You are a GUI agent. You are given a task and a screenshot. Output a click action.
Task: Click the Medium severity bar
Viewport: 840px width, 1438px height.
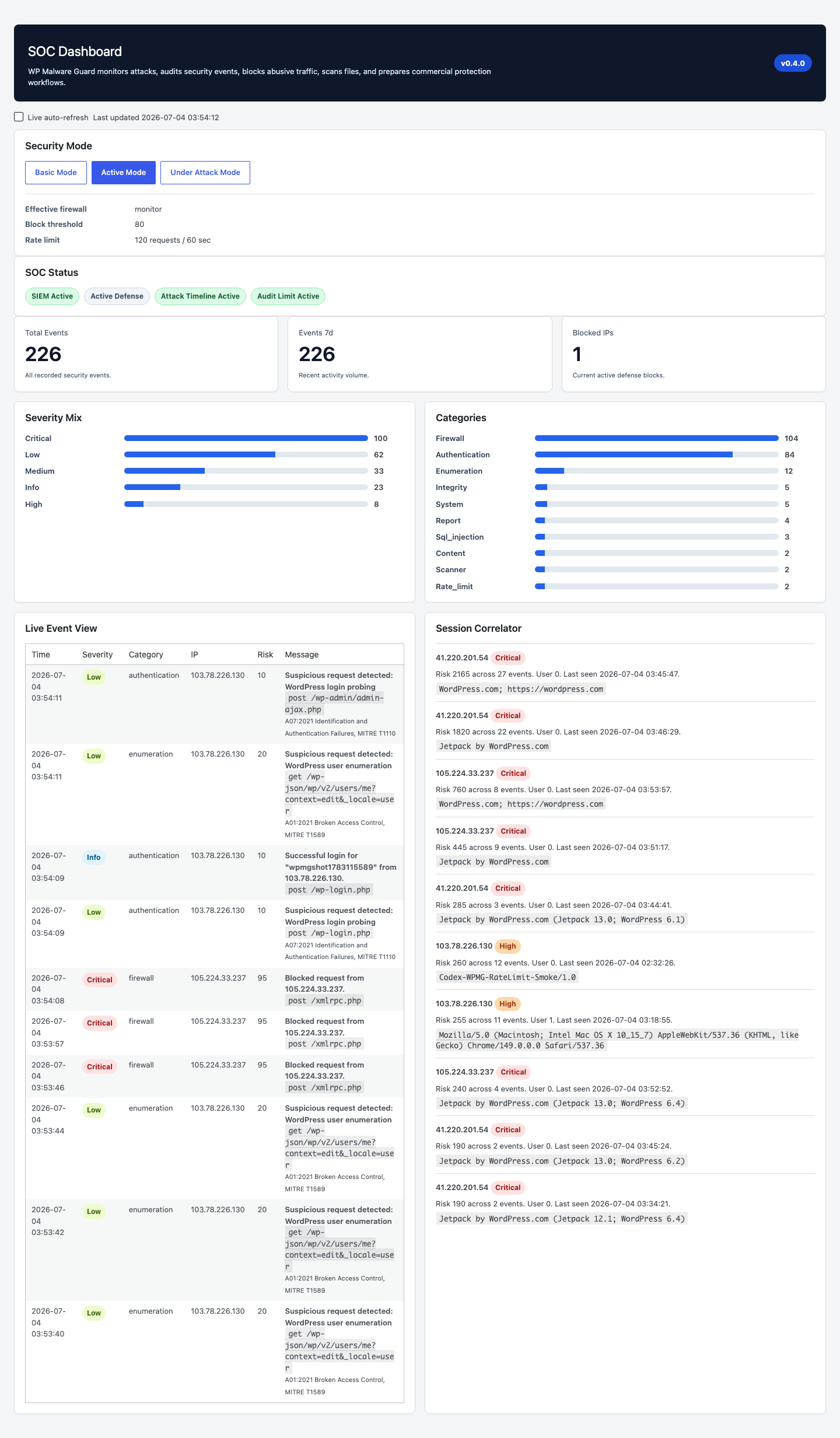tap(246, 471)
